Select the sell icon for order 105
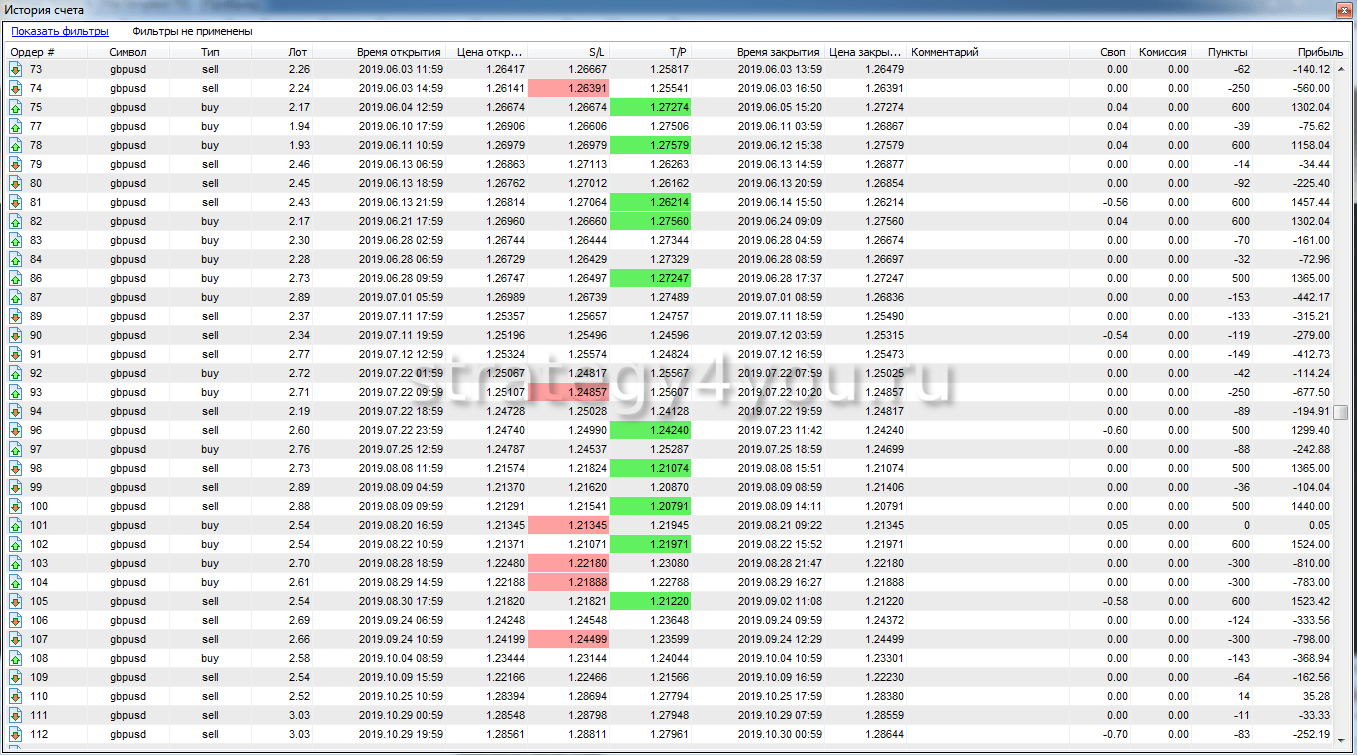This screenshot has width=1358, height=755. pos(16,601)
